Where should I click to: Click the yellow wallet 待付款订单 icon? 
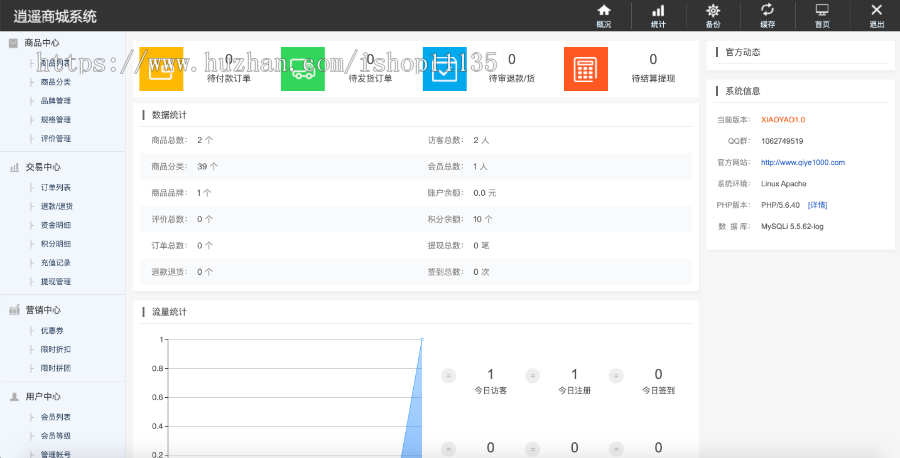(162, 69)
